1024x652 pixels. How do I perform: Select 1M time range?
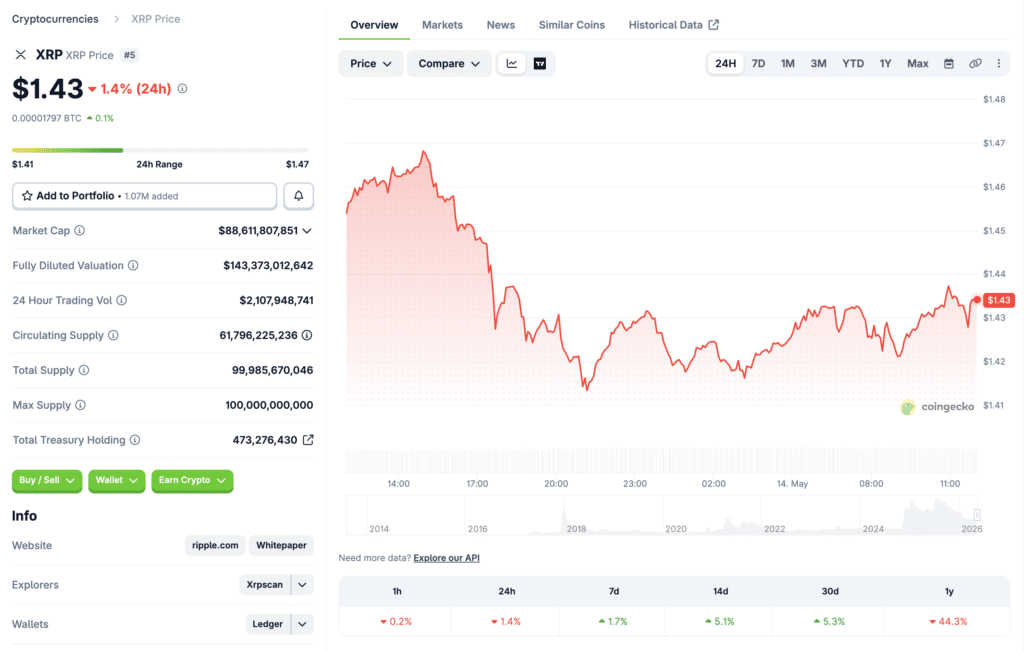tap(788, 63)
